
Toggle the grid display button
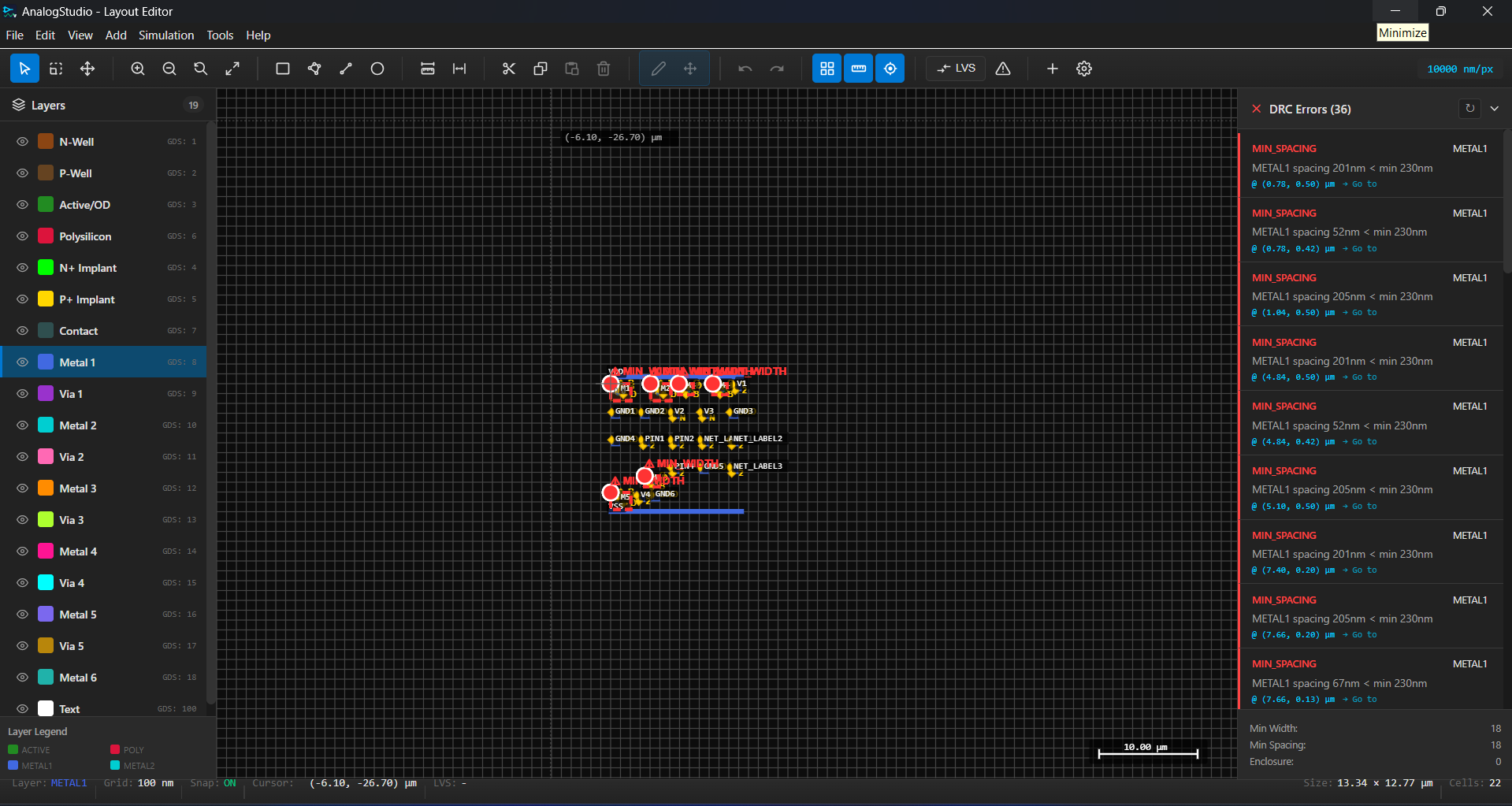pos(827,69)
